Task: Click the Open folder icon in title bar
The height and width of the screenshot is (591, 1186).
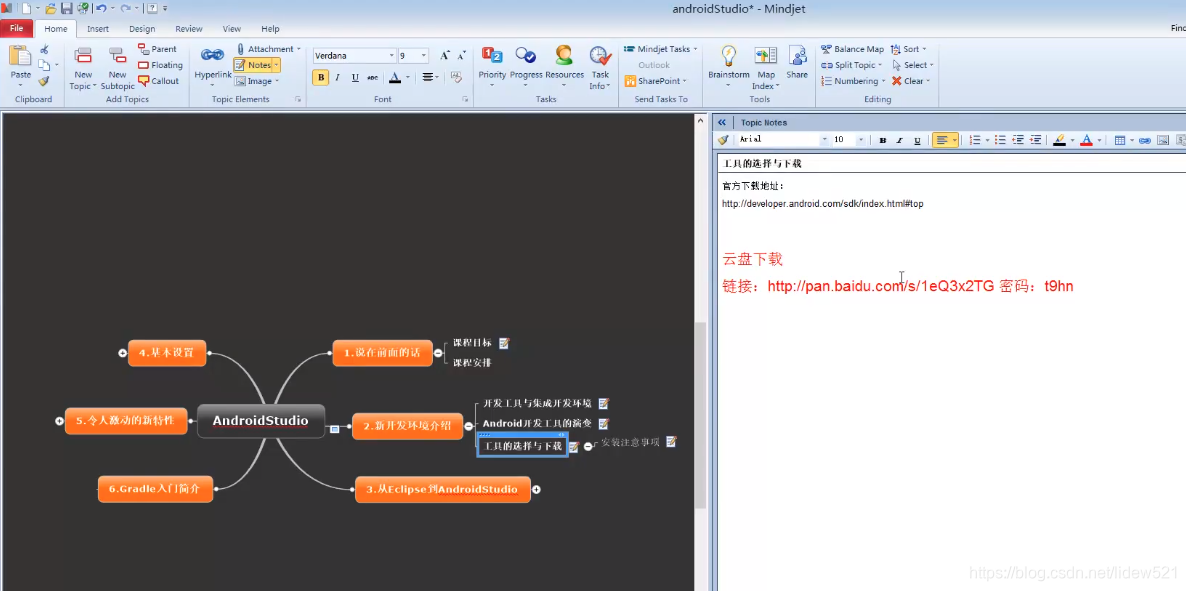Action: click(x=51, y=8)
